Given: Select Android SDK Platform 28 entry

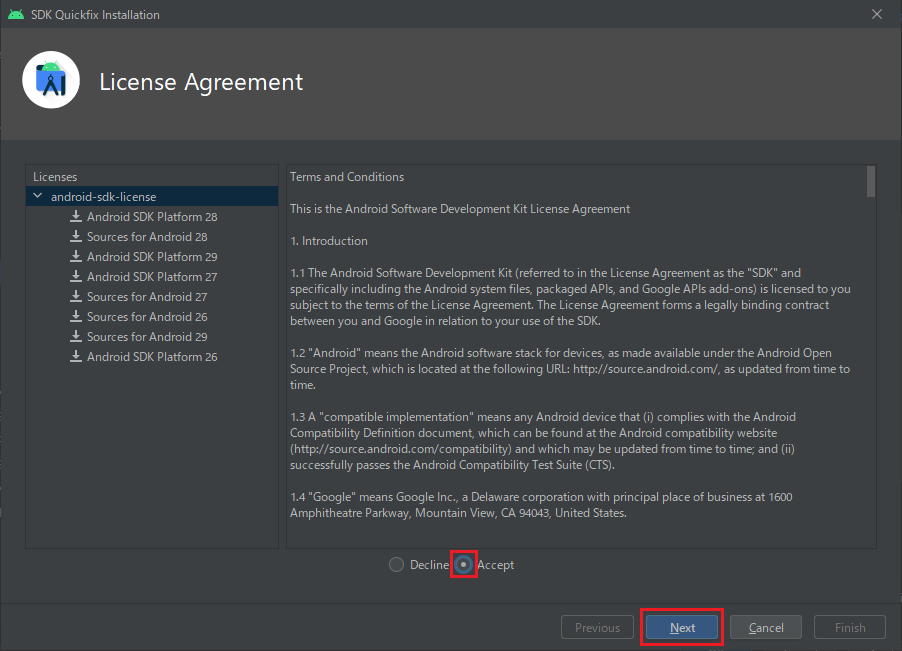Looking at the screenshot, I should pyautogui.click(x=152, y=217).
